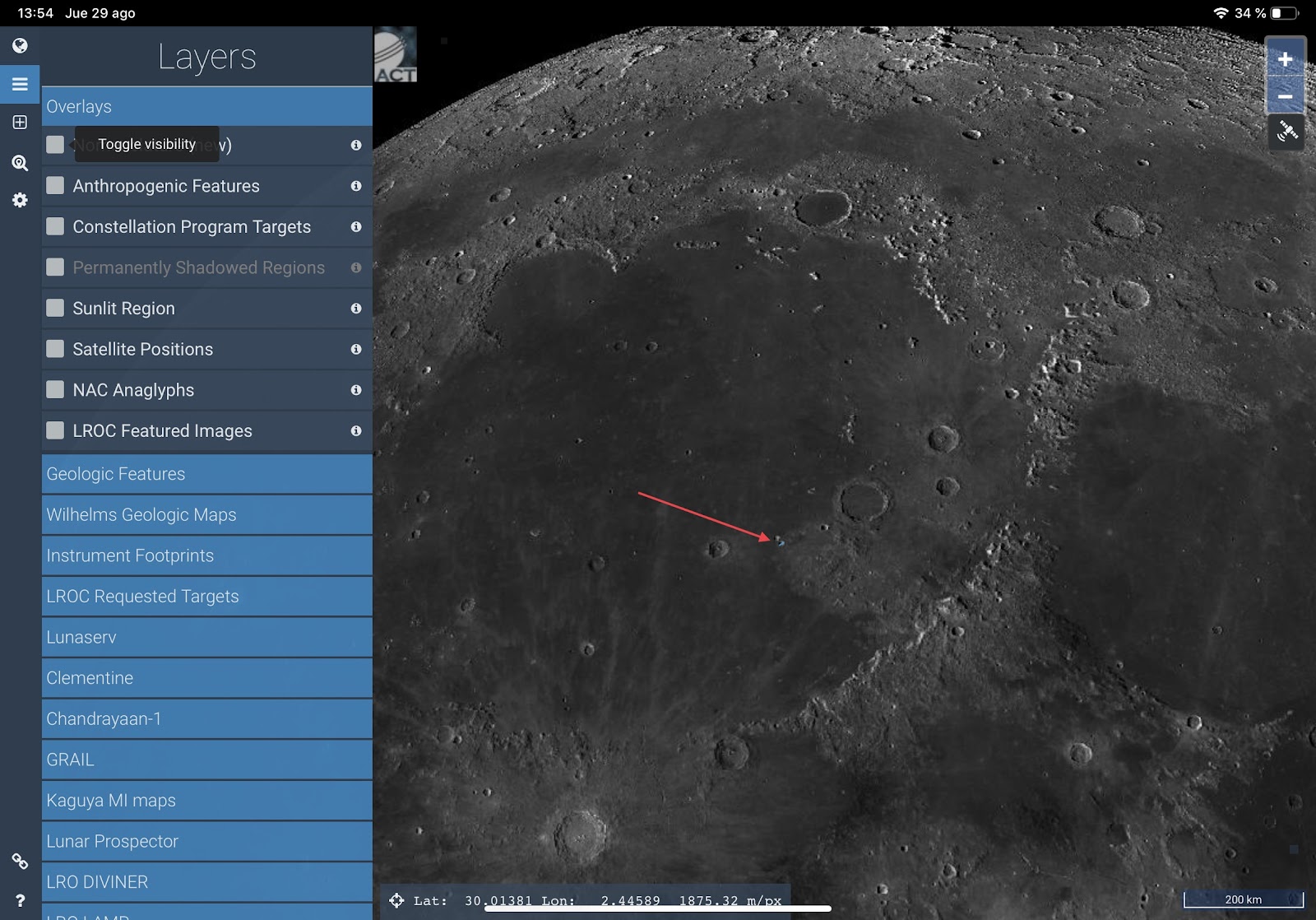Open settings gear icon in sidebar

(20, 200)
